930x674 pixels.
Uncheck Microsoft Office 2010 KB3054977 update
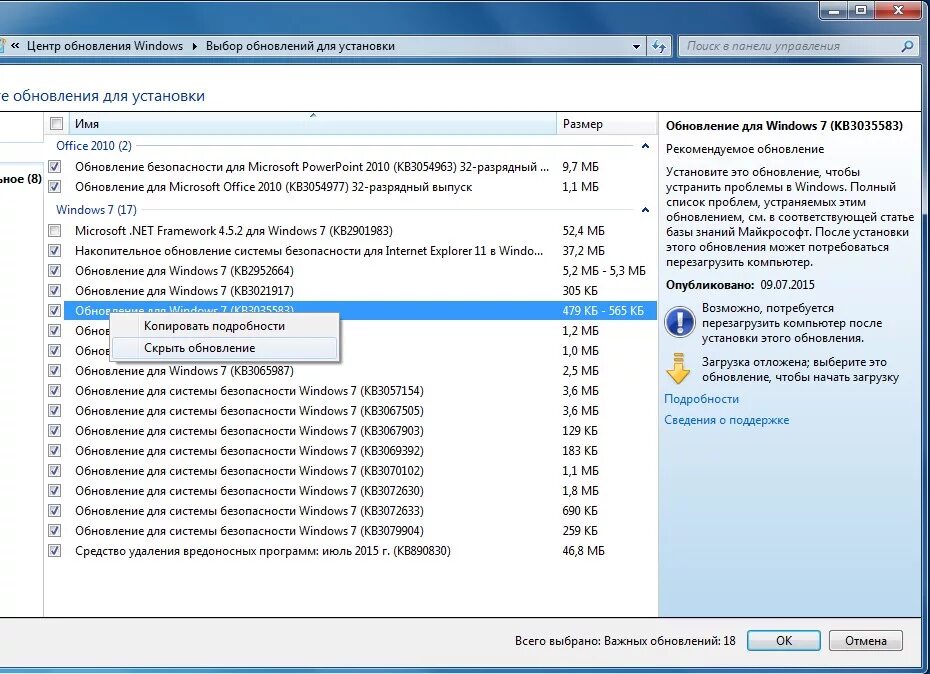coord(55,187)
